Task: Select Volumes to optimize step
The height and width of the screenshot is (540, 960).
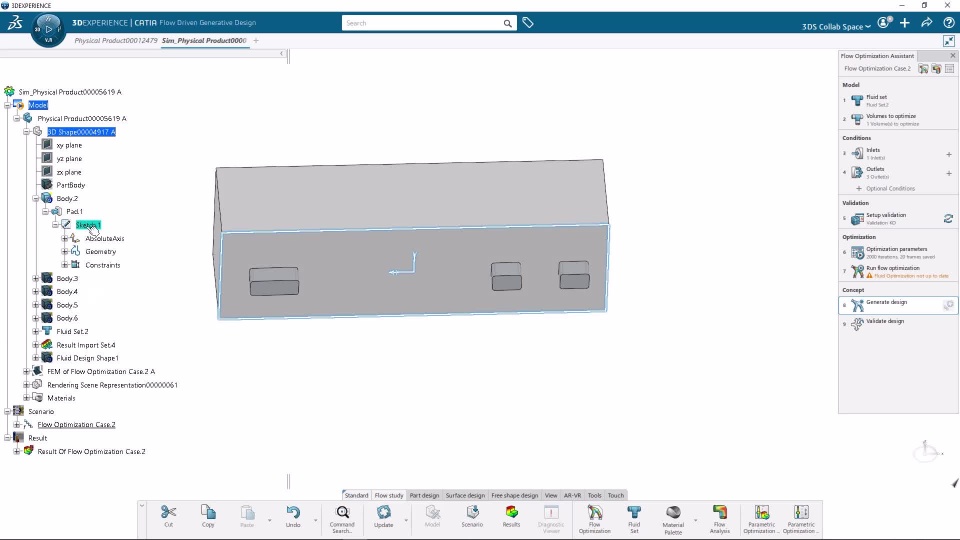Action: coord(898,119)
